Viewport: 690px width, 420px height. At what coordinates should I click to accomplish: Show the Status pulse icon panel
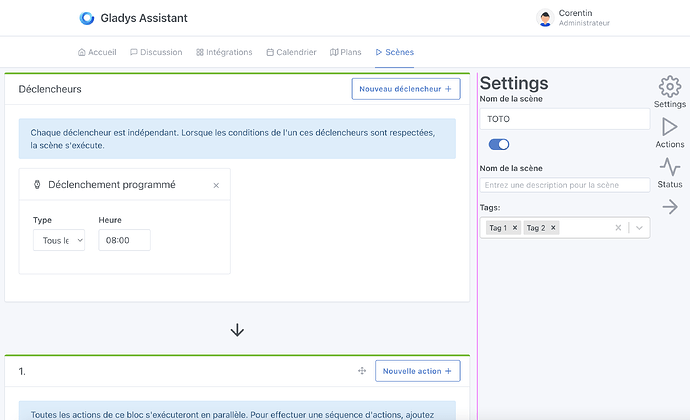[669, 168]
